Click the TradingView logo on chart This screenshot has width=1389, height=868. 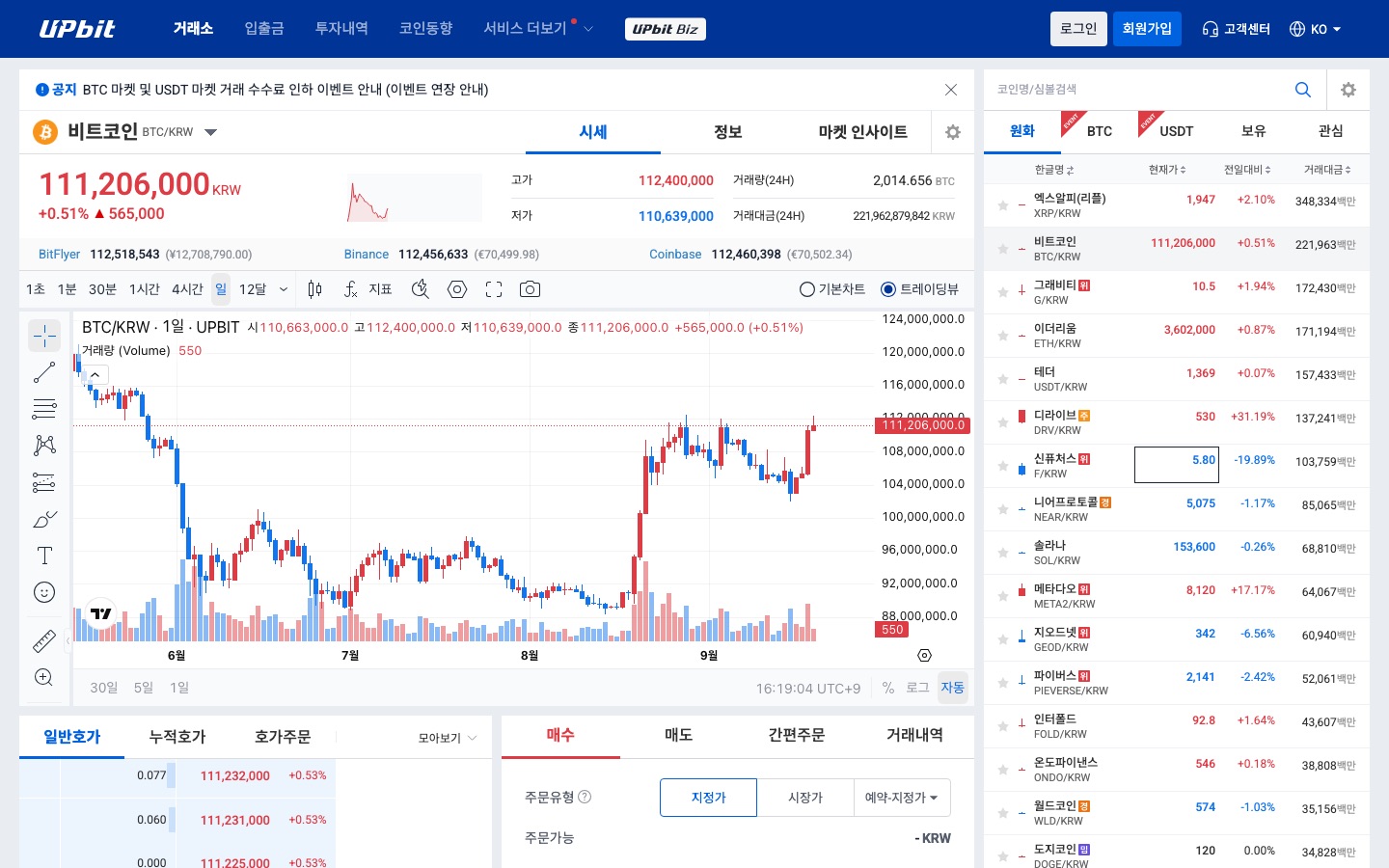click(x=101, y=613)
